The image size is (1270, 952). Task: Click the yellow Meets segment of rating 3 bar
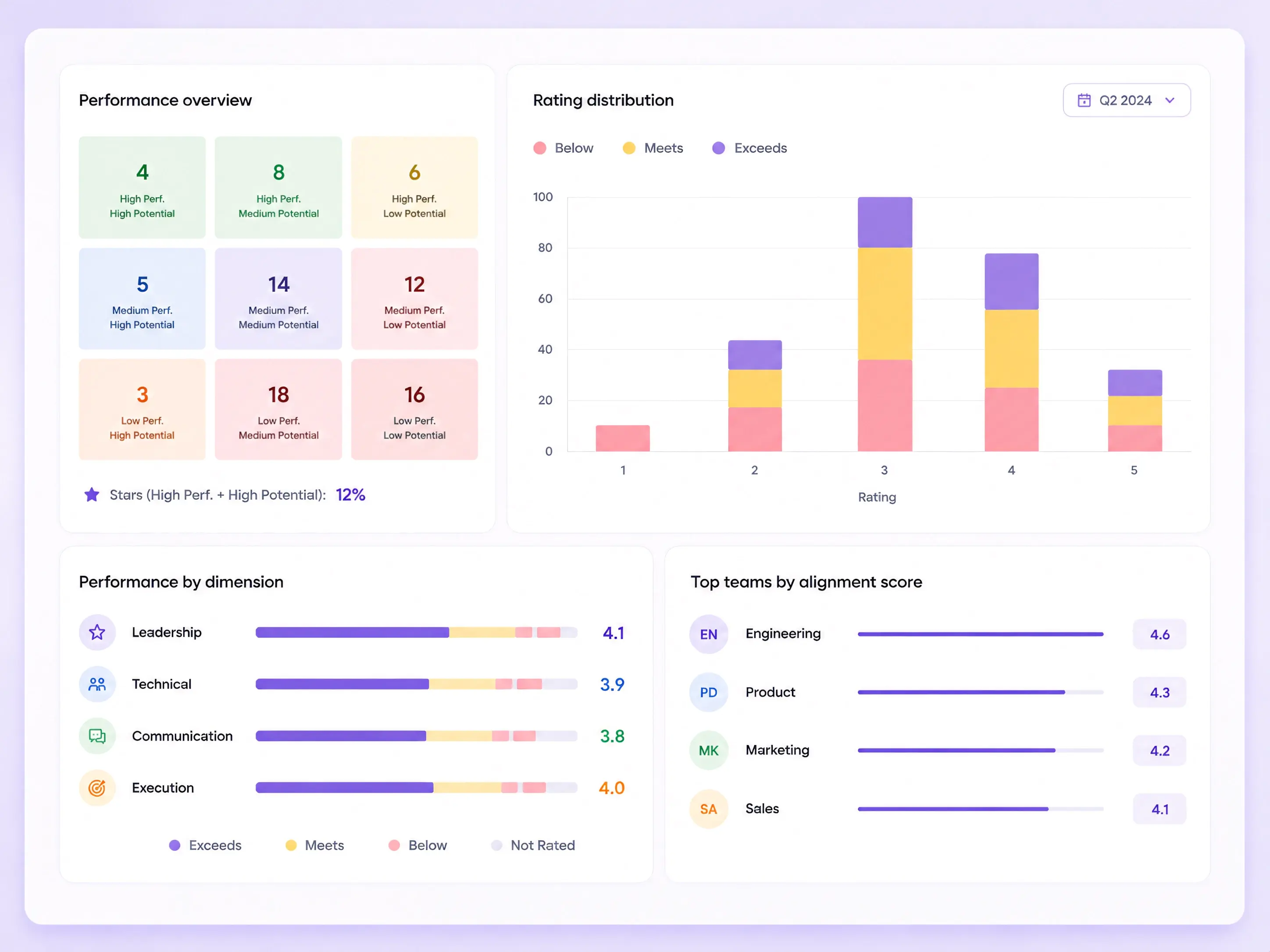885,304
